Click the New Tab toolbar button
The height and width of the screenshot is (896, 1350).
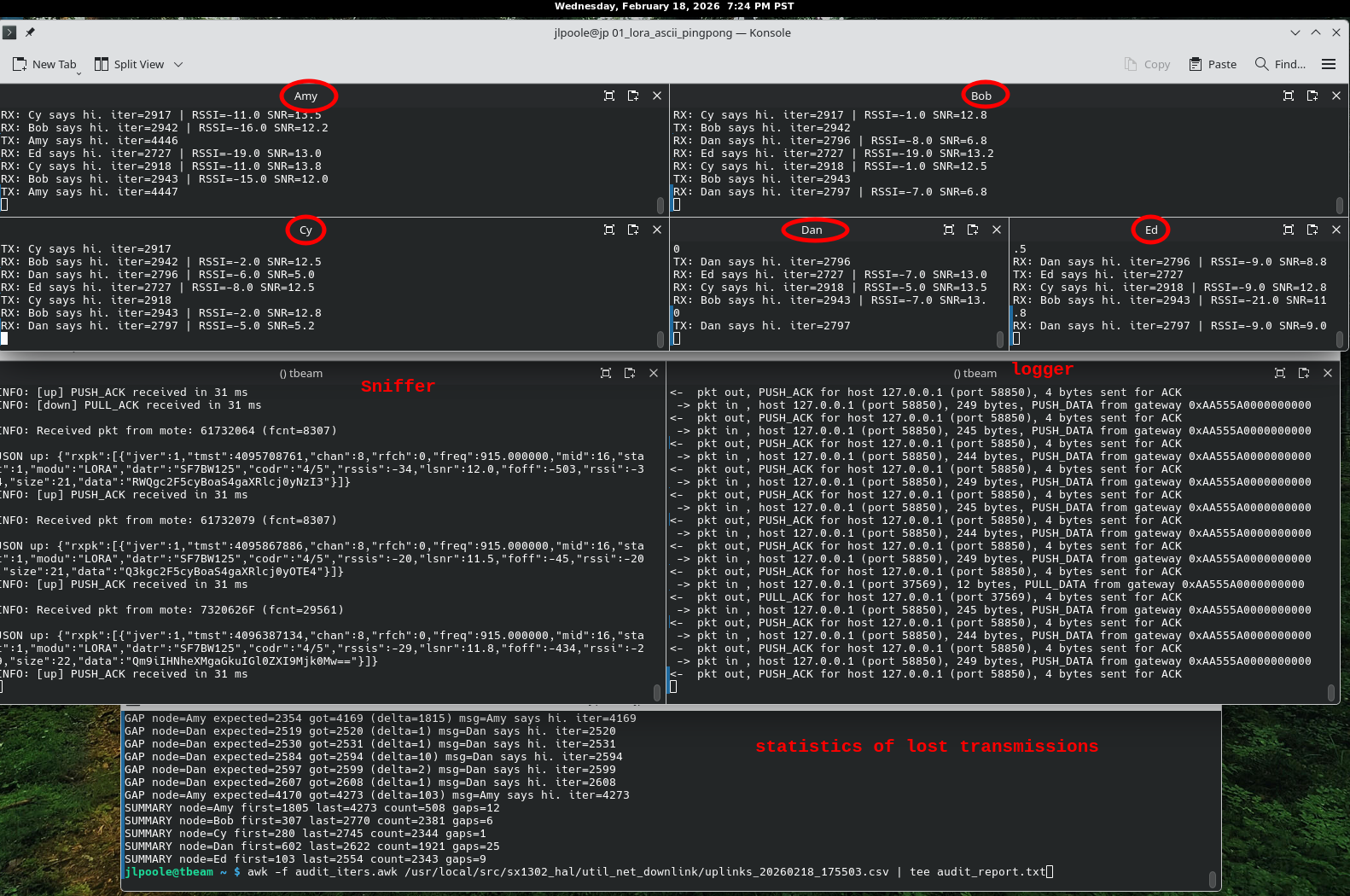[x=44, y=64]
